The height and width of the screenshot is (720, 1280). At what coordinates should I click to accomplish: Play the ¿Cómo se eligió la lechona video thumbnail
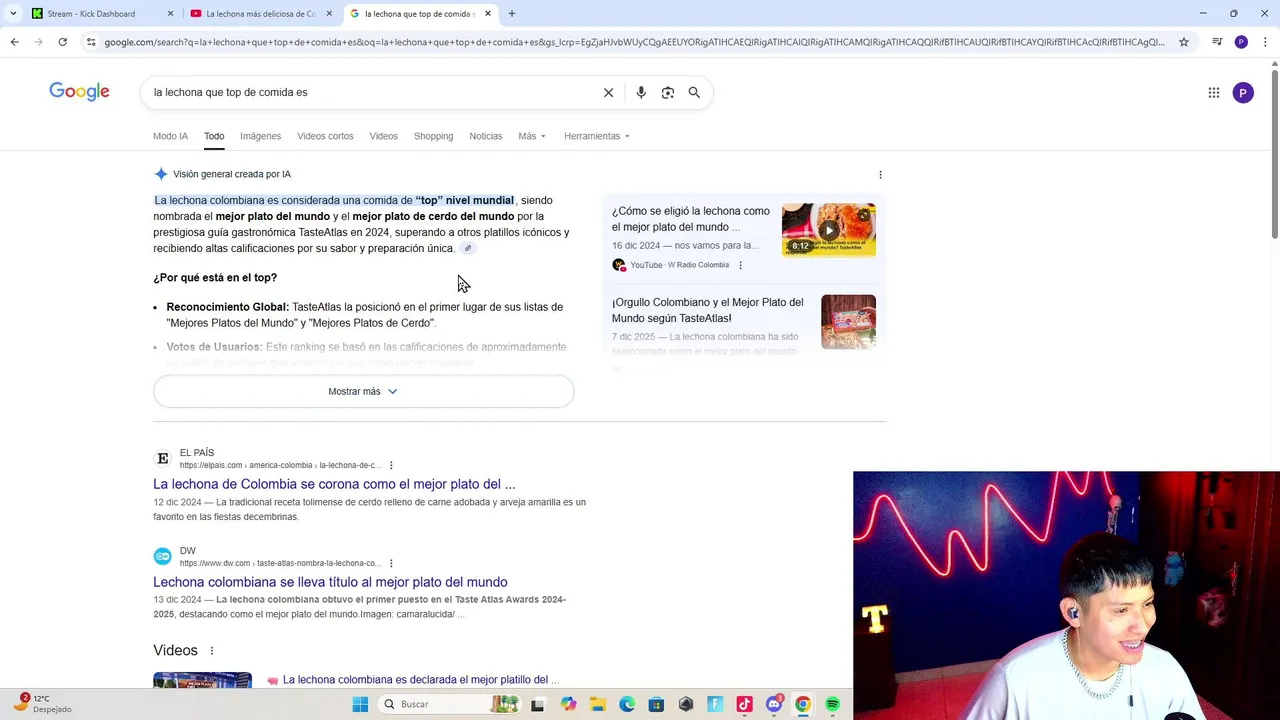(x=829, y=230)
